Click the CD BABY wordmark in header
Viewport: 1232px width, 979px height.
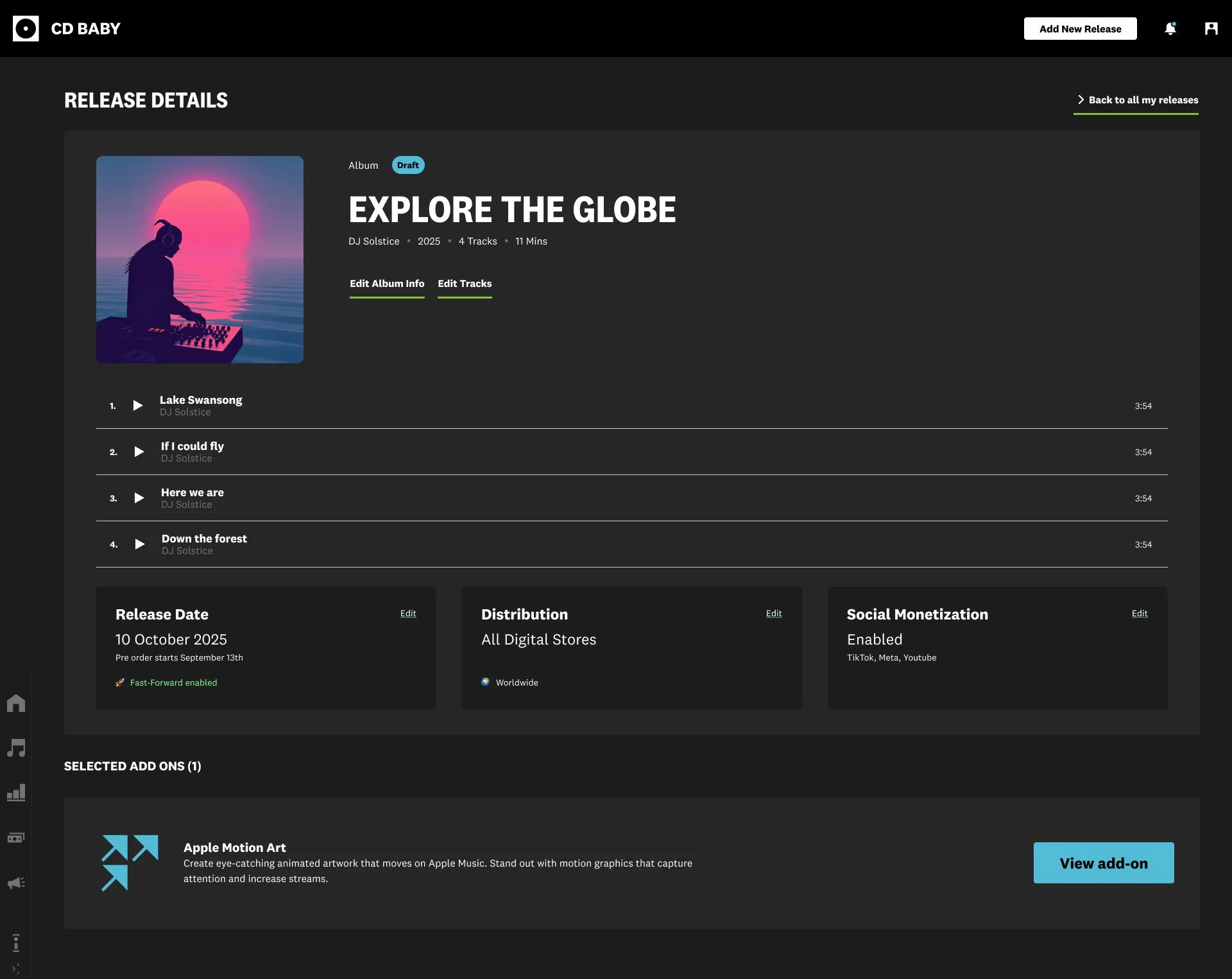click(85, 28)
